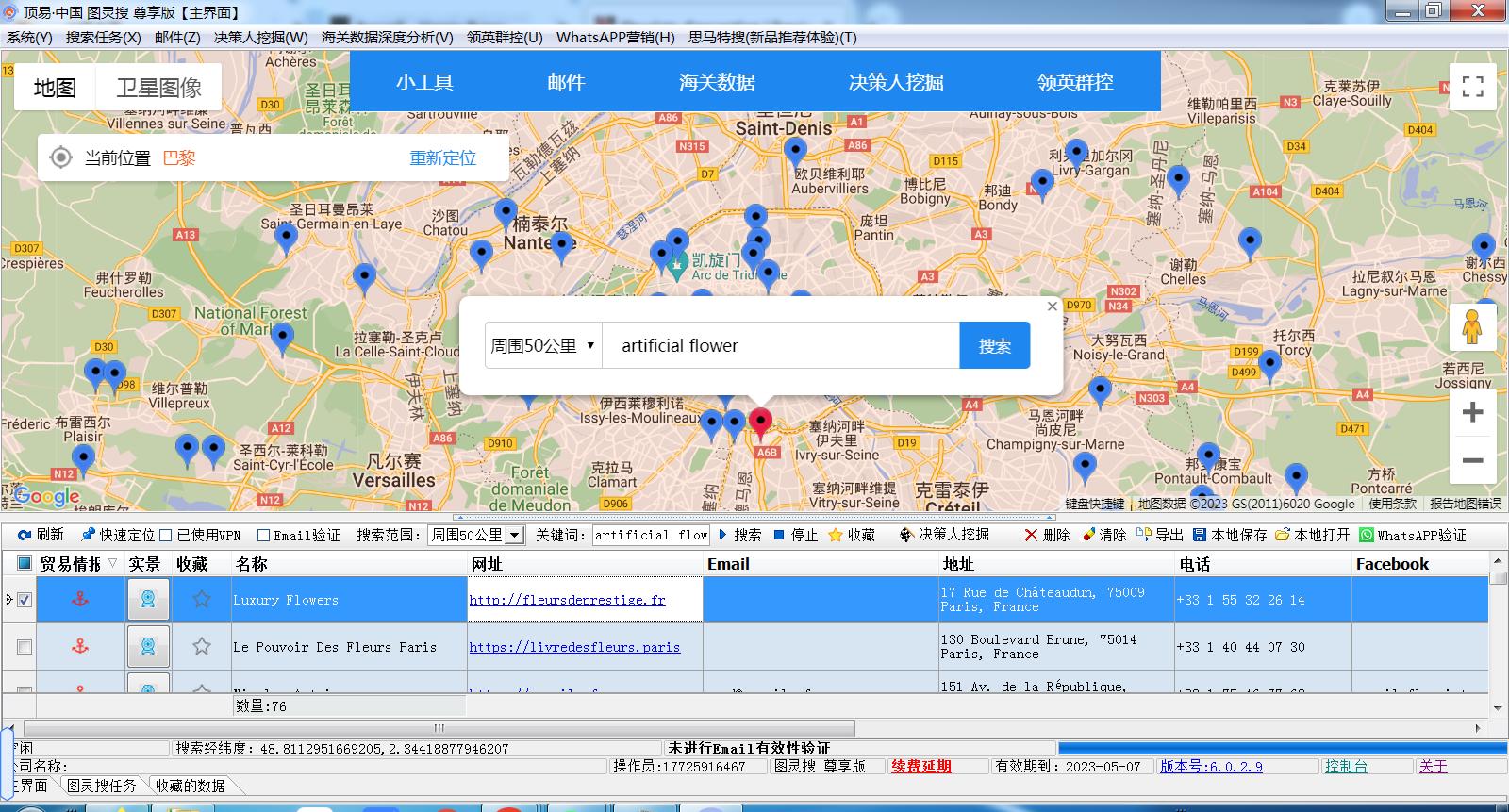Click the WhatsAPP验证 green icon

point(1367,535)
